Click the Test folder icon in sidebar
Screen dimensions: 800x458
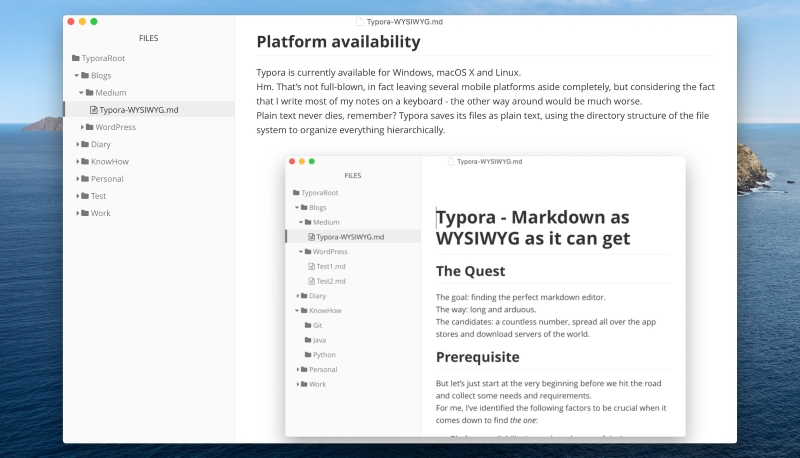click(x=85, y=196)
